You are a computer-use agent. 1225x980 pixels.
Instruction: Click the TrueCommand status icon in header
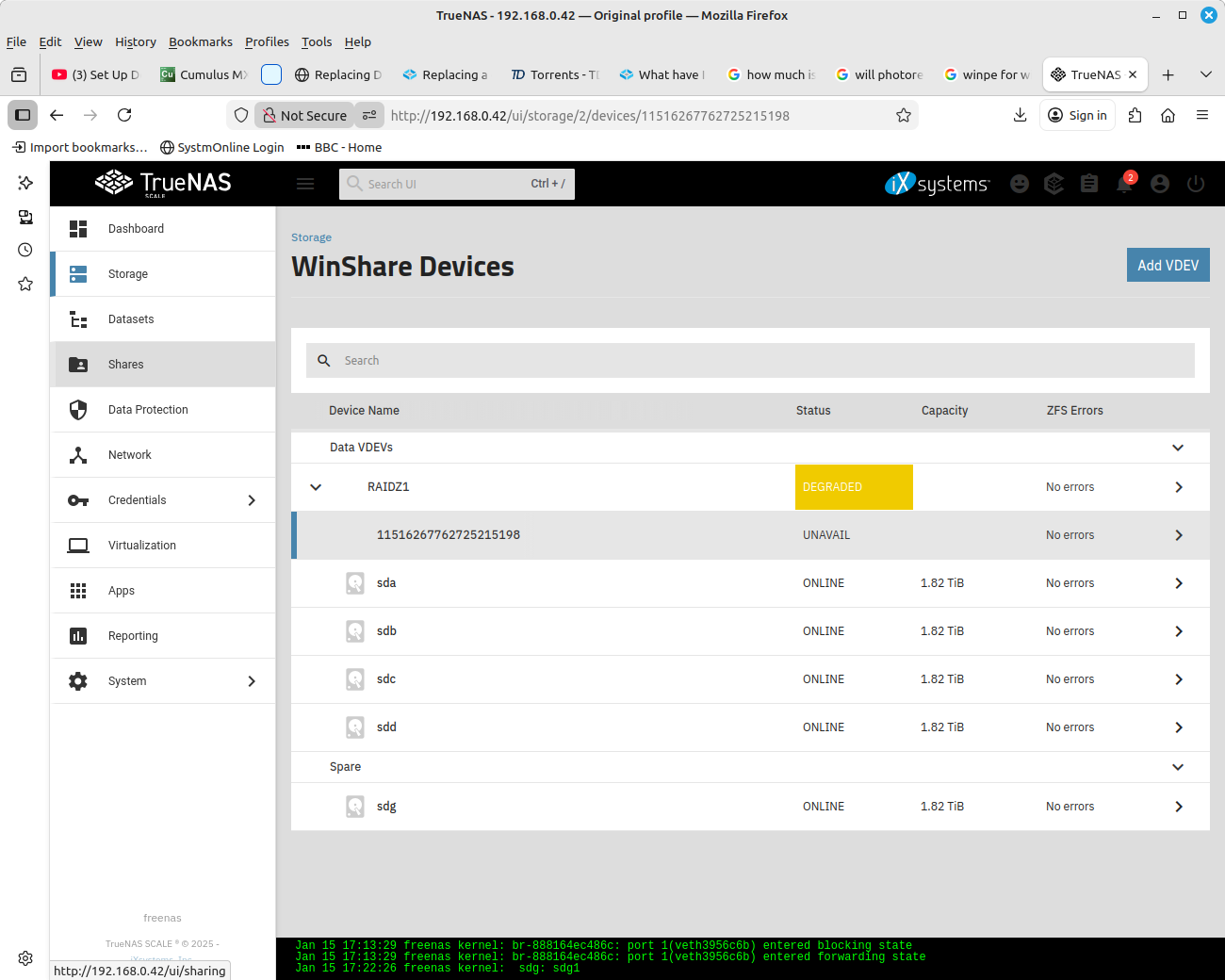[1054, 184]
